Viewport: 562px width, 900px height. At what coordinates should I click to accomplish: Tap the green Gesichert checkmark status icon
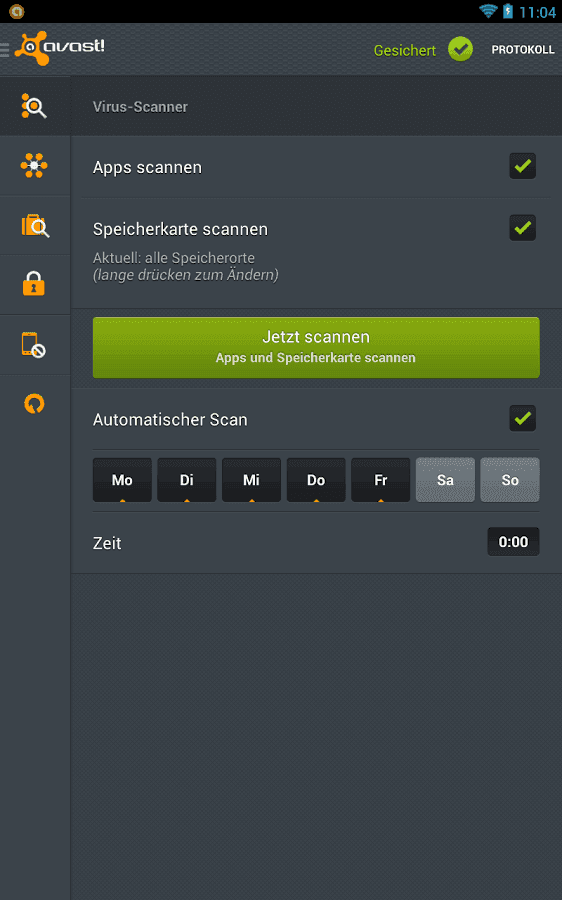460,49
